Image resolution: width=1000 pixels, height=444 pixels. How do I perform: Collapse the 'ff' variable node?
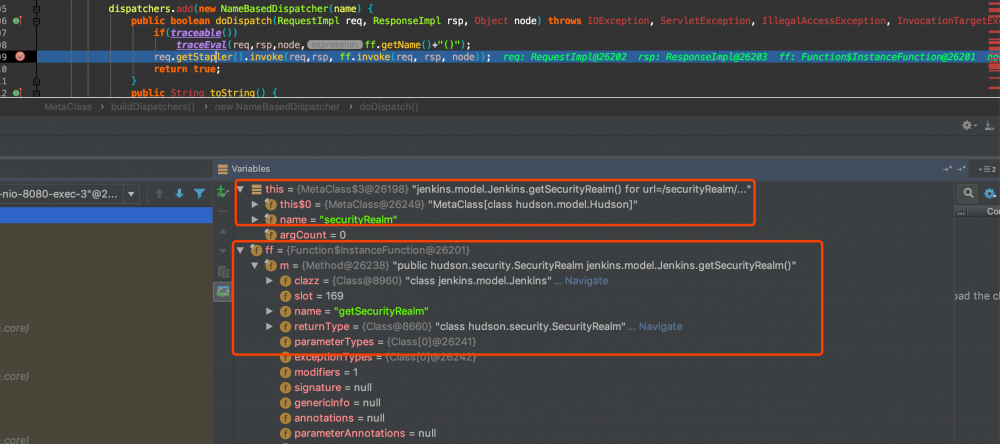point(240,250)
